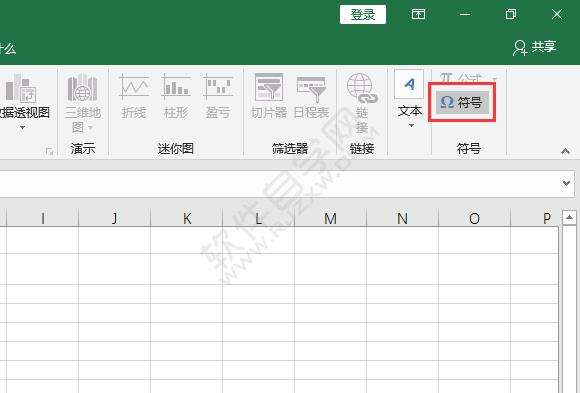
Task: Insert a 盈亏 win/loss sparkline
Action: tap(218, 96)
